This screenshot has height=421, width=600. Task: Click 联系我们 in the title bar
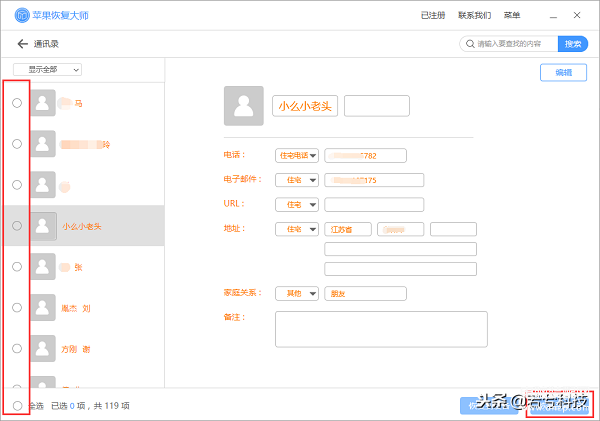[474, 15]
